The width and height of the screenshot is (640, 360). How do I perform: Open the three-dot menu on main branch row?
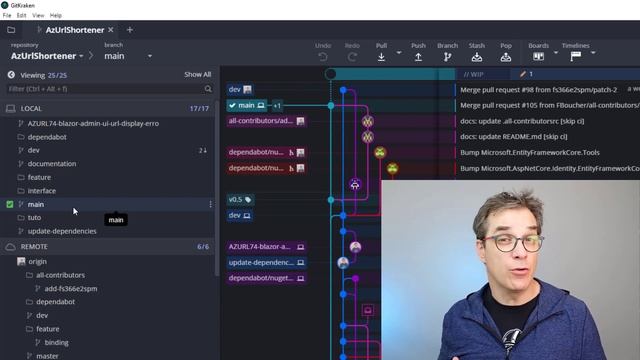point(210,204)
